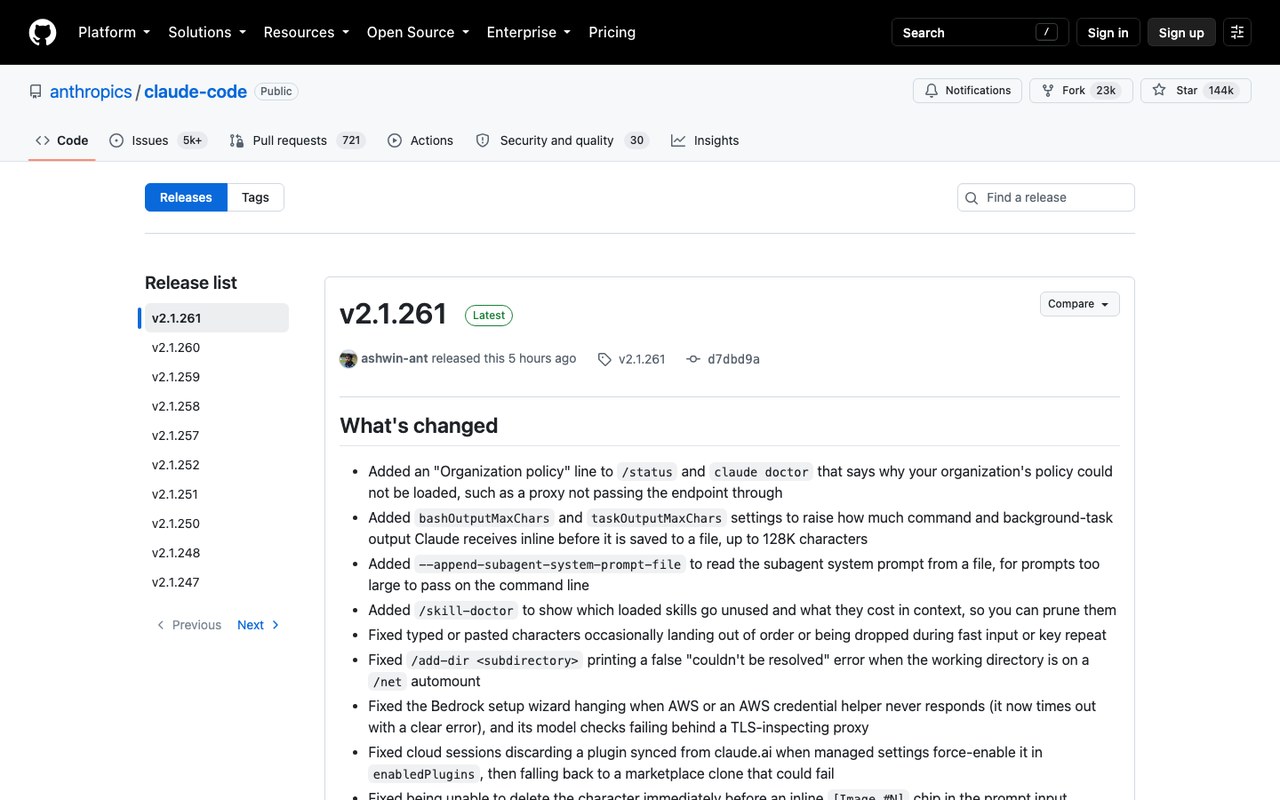
Task: Click the repository icon beside anthropics
Action: point(36,91)
